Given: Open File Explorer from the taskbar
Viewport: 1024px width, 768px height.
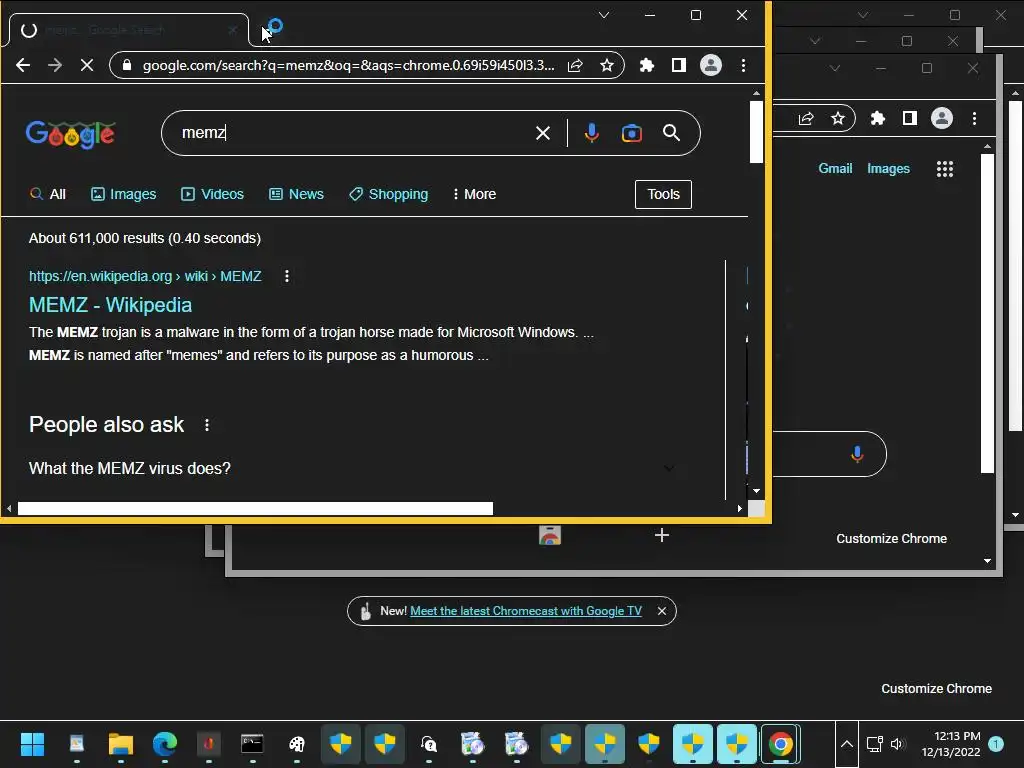Looking at the screenshot, I should pyautogui.click(x=121, y=744).
